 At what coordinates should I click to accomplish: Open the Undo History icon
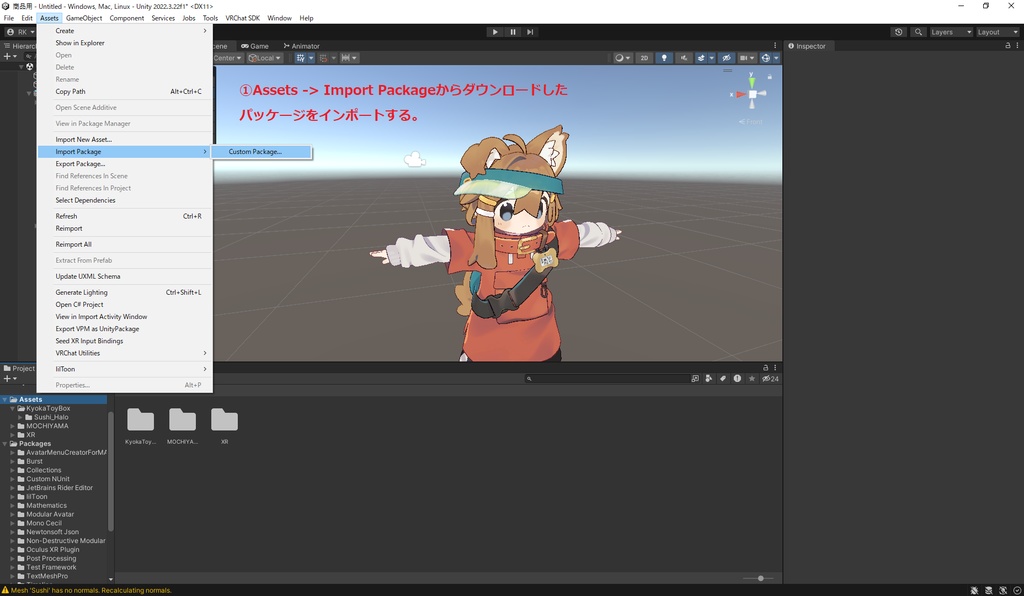coord(899,32)
